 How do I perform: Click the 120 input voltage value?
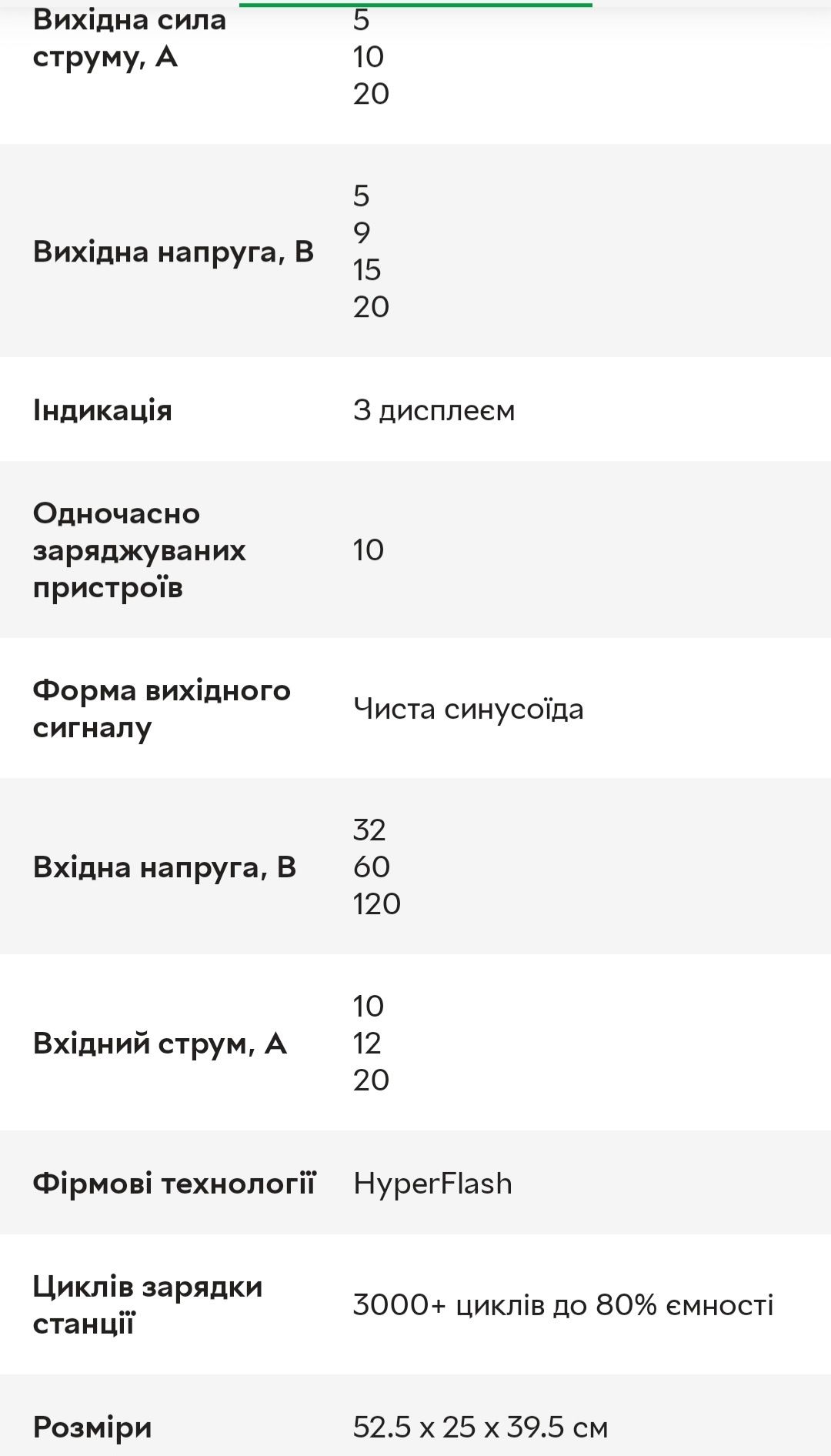pyautogui.click(x=377, y=903)
